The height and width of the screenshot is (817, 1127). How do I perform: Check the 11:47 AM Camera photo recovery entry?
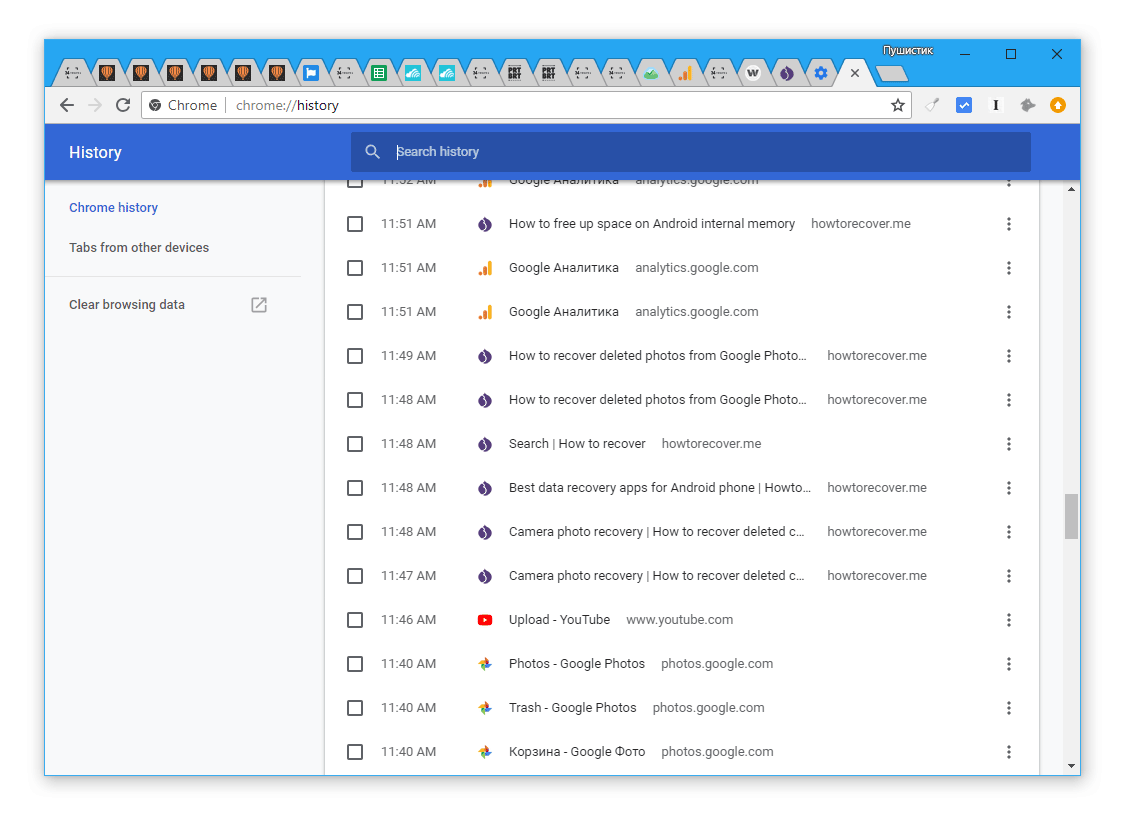point(355,576)
